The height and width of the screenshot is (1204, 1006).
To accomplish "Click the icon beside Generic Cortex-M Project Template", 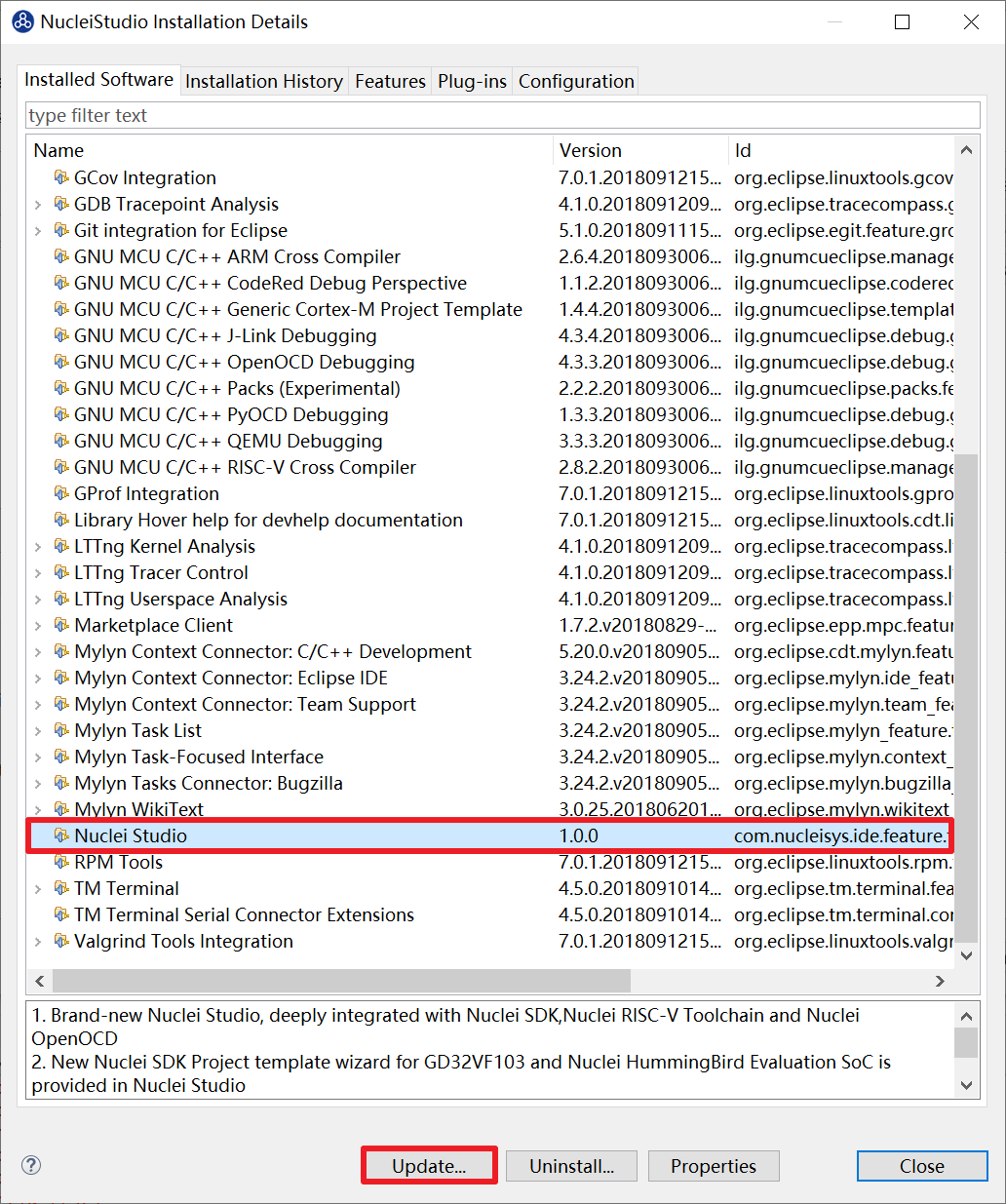I will pyautogui.click(x=61, y=309).
